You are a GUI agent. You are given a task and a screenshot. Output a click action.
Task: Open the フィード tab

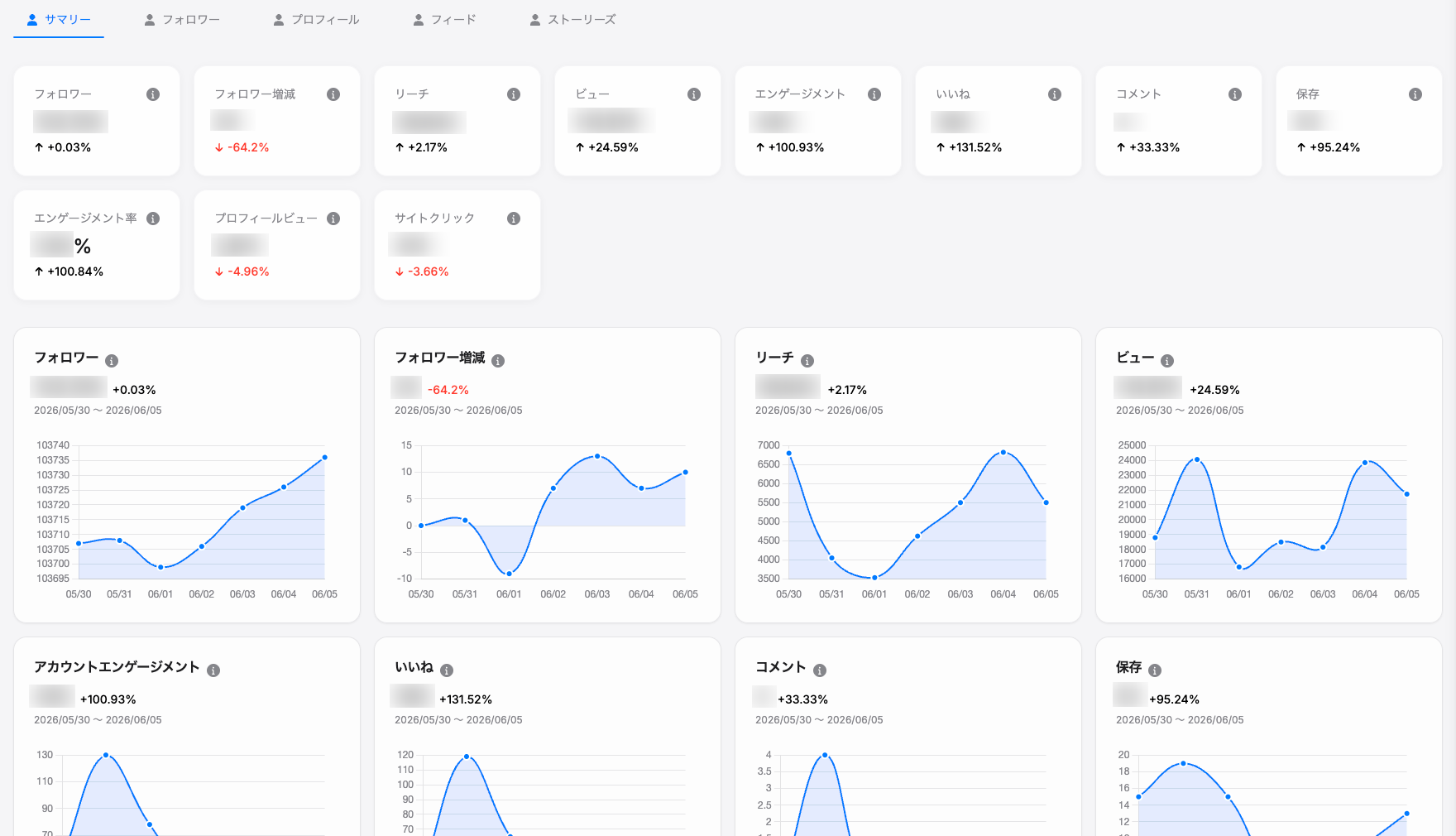pos(445,19)
